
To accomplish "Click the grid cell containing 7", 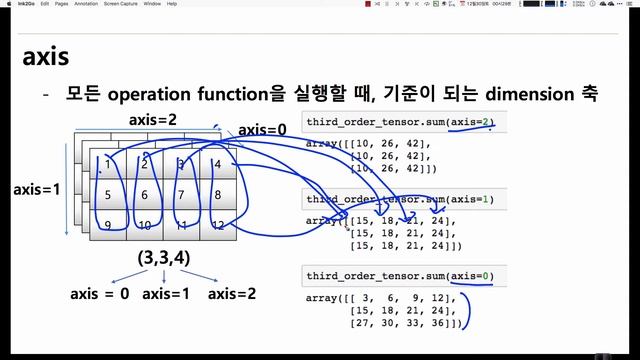I will point(182,194).
